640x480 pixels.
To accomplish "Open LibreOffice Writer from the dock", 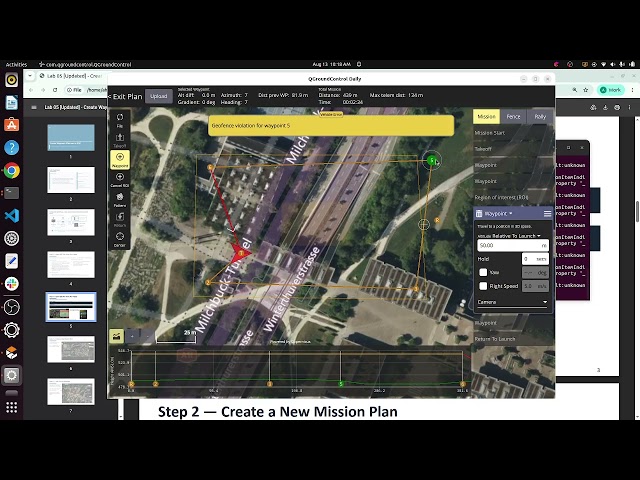I will pos(11,102).
